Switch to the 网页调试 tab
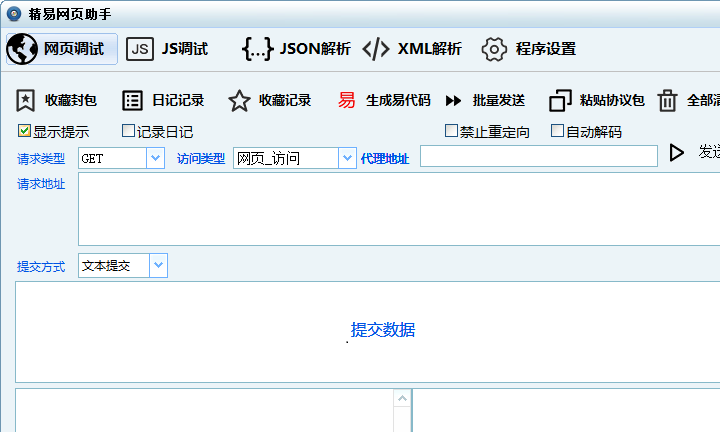720x432 pixels. [62, 49]
